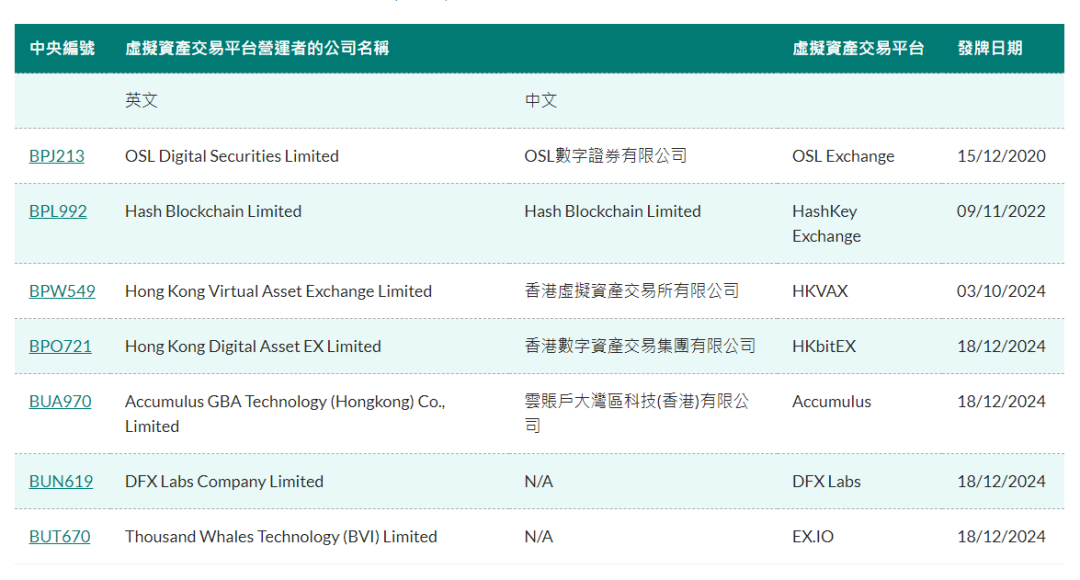The image size is (1080, 580).
Task: Select the EX.IO platform cell
Action: click(x=813, y=536)
